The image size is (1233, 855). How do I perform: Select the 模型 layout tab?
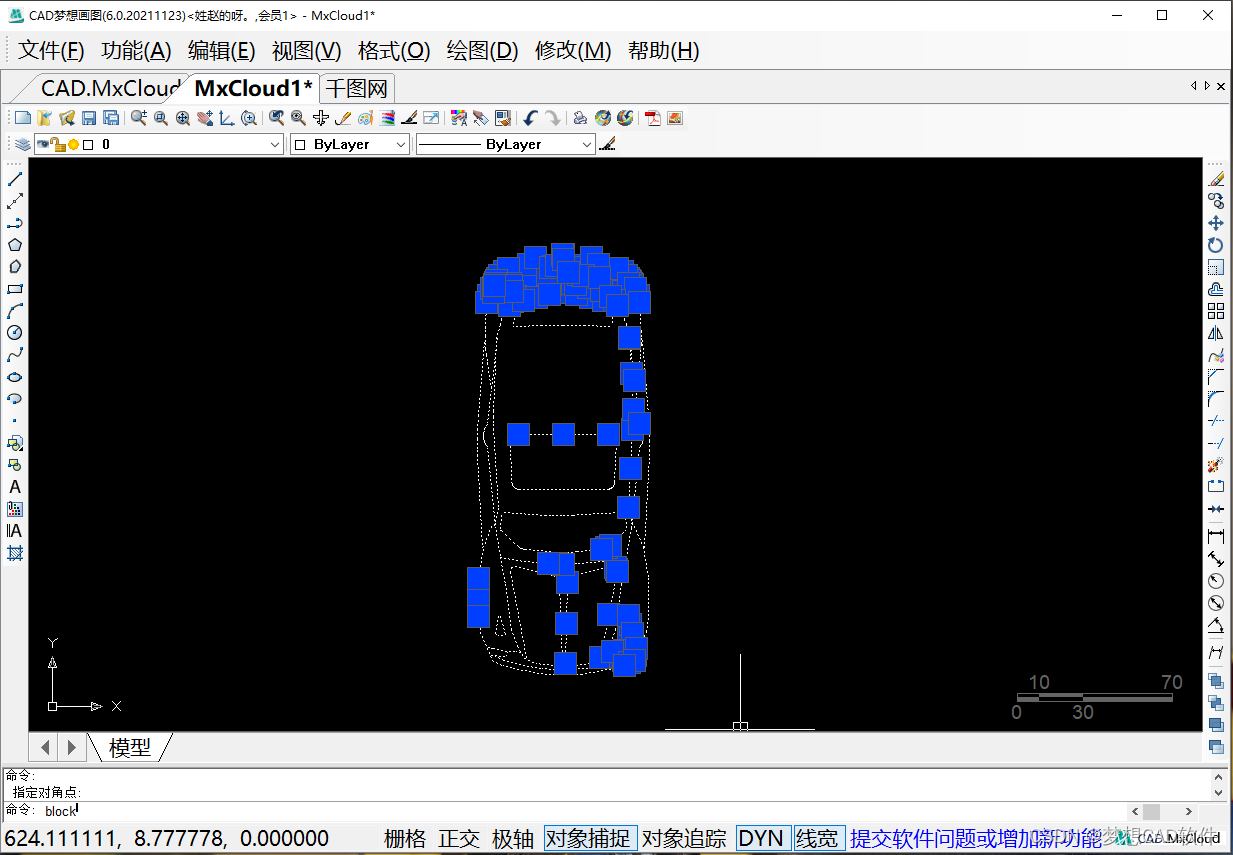click(x=130, y=747)
